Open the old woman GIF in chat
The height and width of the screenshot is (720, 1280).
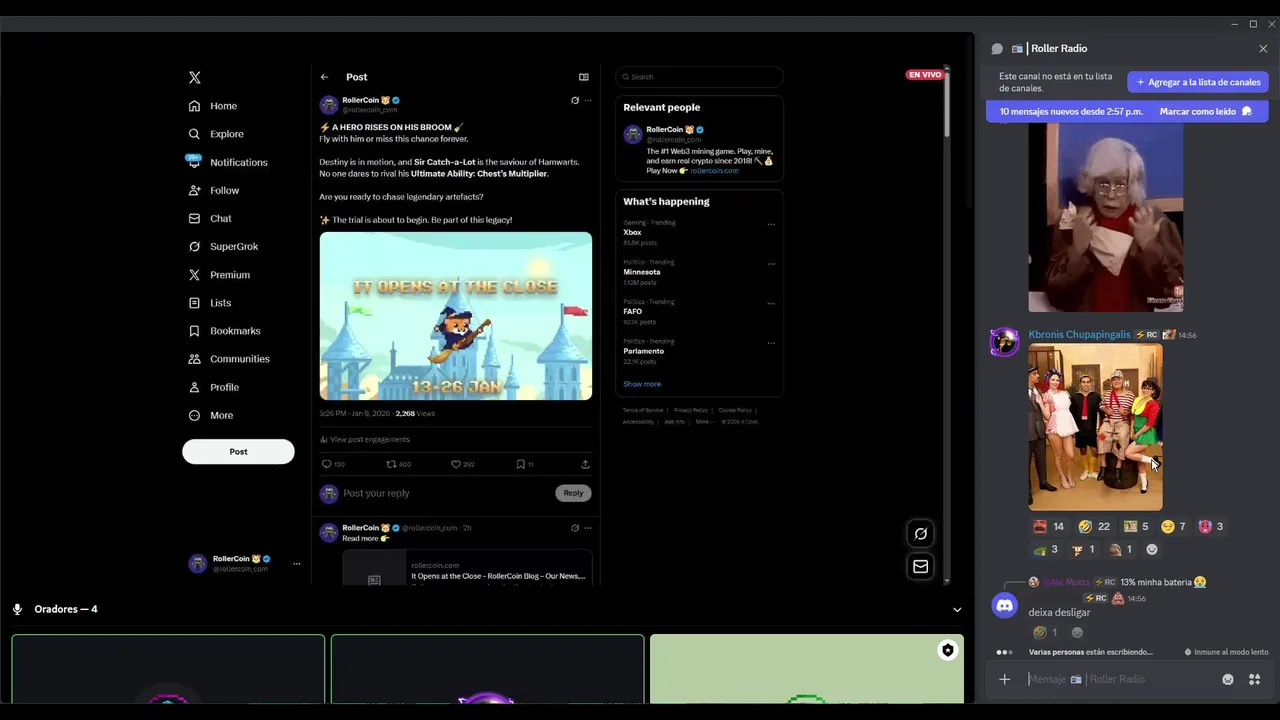[x=1106, y=217]
